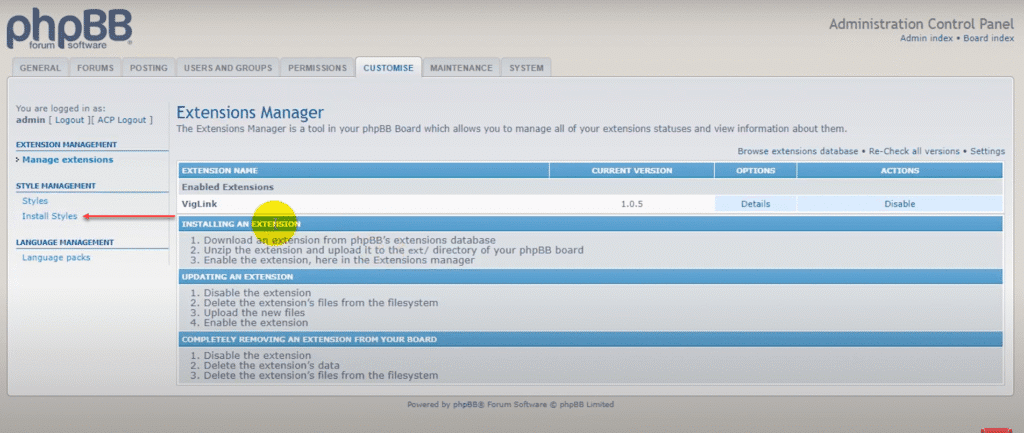This screenshot has height=433, width=1024.
Task: Click Install Styles in sidebar
Action: coord(50,216)
